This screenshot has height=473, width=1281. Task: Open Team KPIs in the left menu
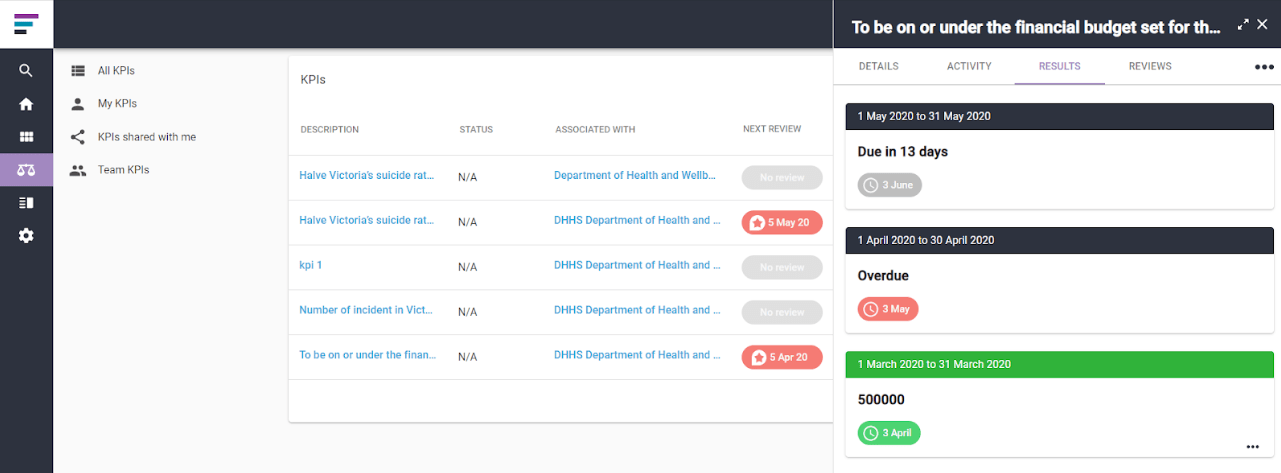(x=123, y=170)
